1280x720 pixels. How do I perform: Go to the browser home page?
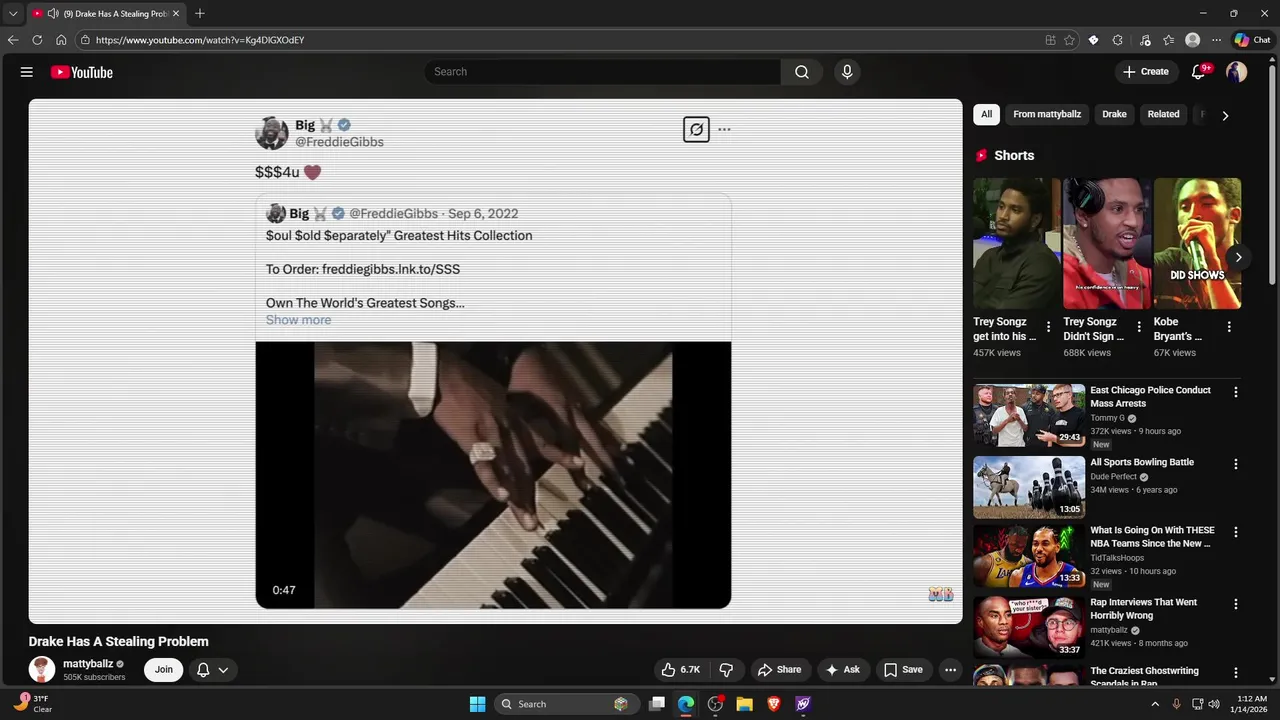(61, 40)
